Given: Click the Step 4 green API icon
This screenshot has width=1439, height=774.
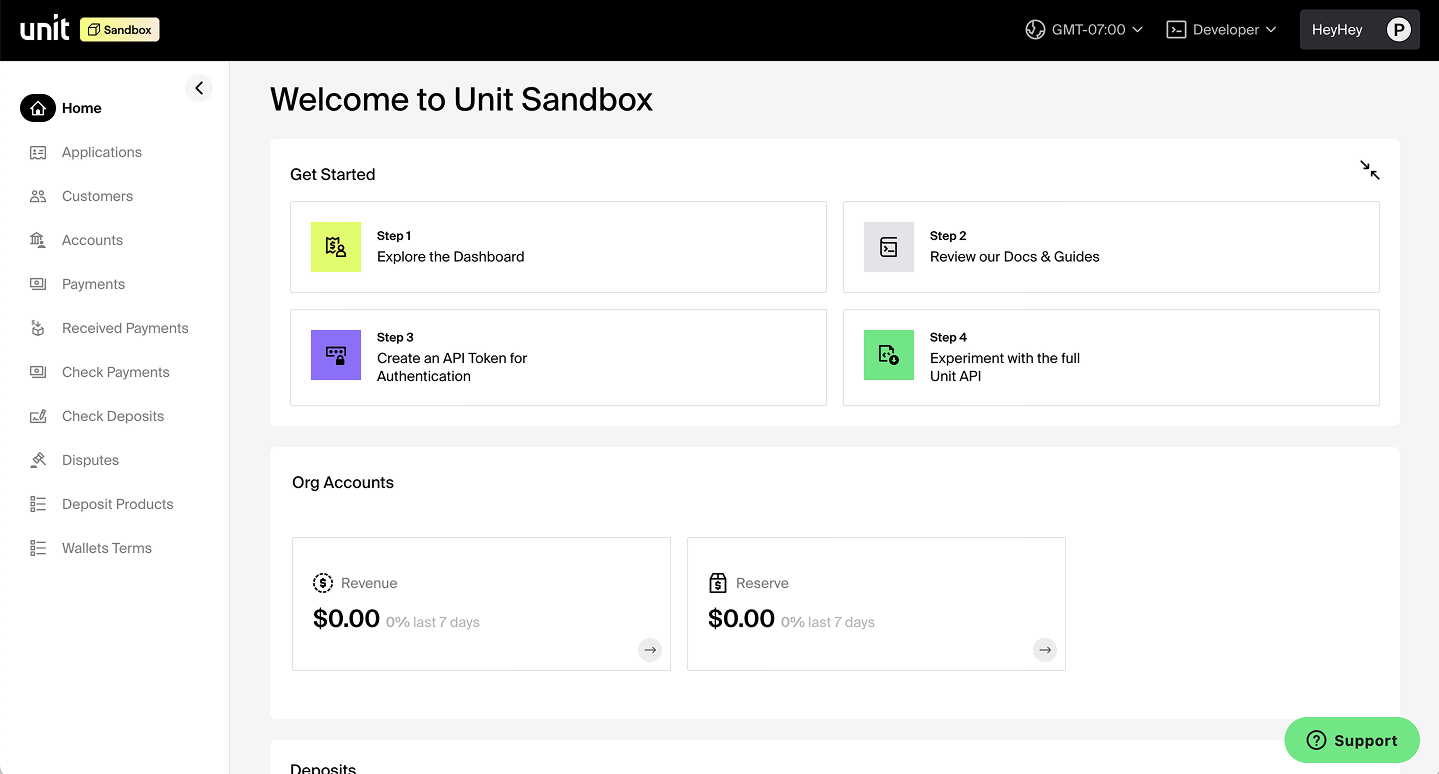Looking at the screenshot, I should (889, 355).
